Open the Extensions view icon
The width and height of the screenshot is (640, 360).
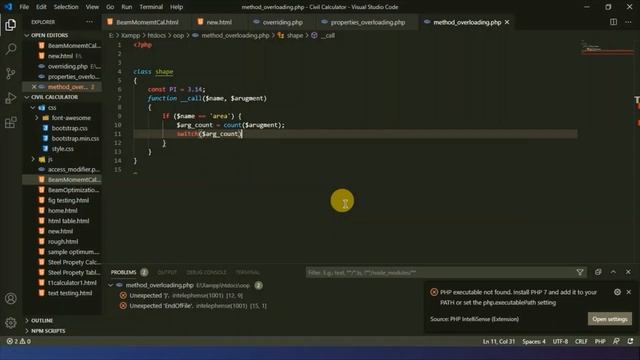tap(11, 122)
